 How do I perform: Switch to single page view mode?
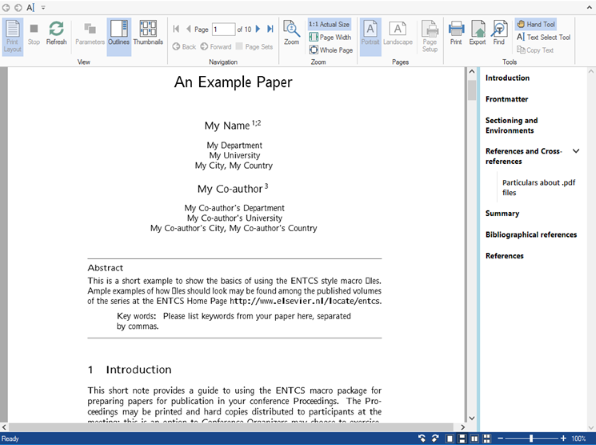click(450, 439)
